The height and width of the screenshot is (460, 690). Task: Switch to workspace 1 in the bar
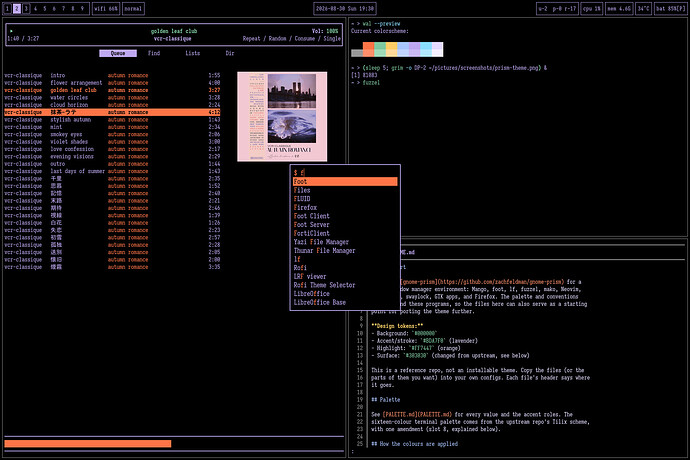pos(7,8)
